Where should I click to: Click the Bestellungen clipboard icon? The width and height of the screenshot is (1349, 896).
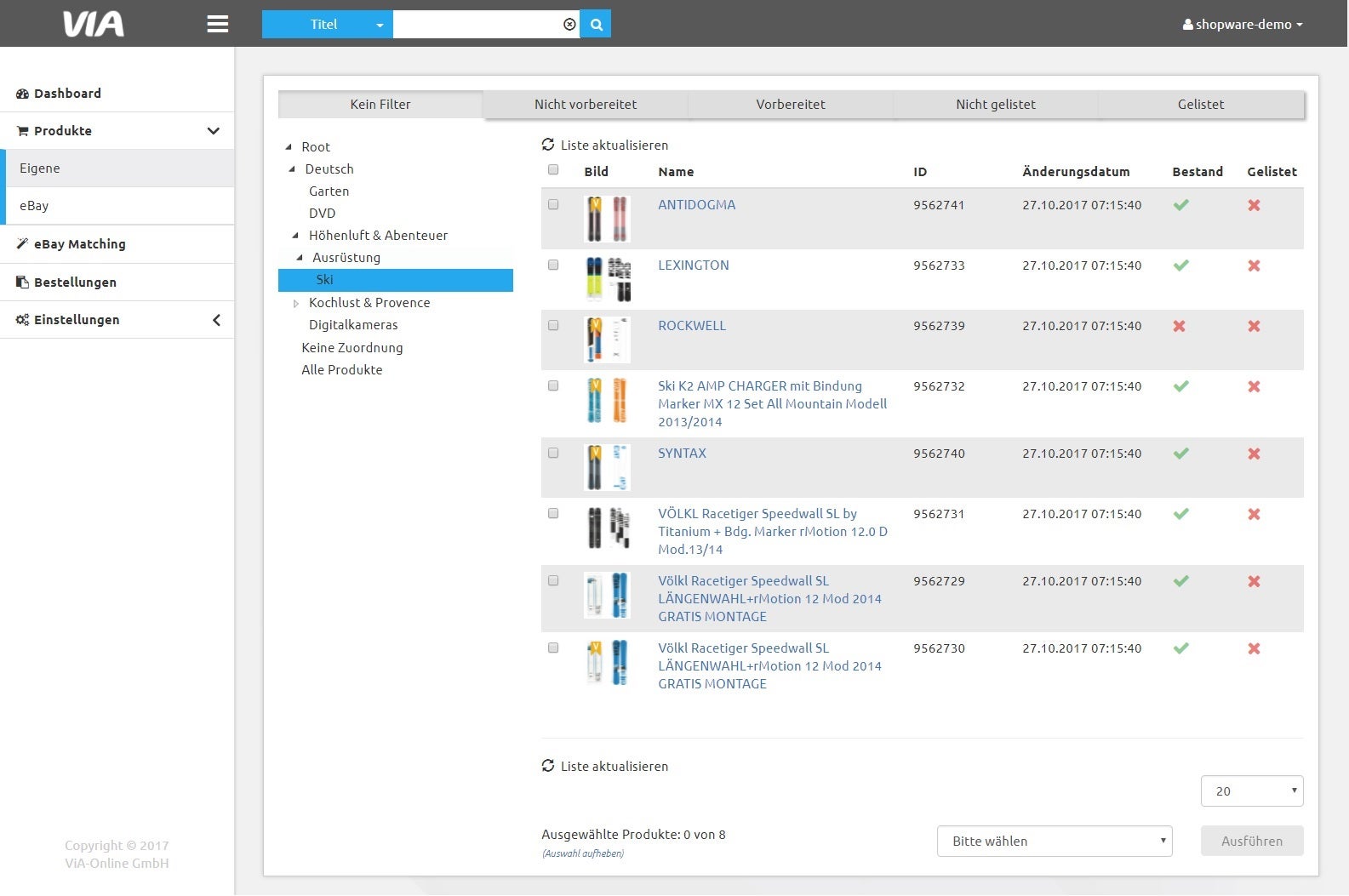23,282
